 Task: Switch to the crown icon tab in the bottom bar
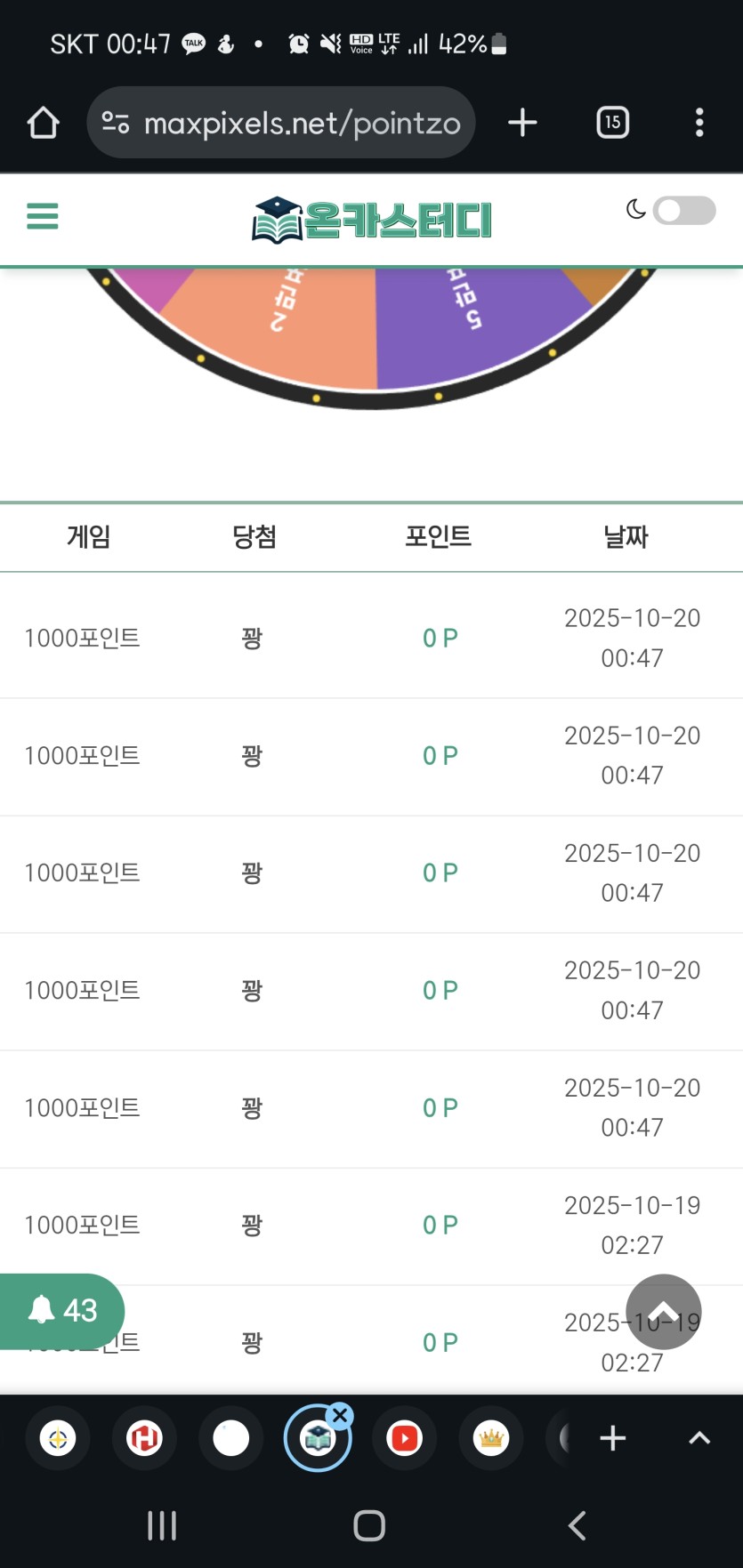pos(490,1438)
